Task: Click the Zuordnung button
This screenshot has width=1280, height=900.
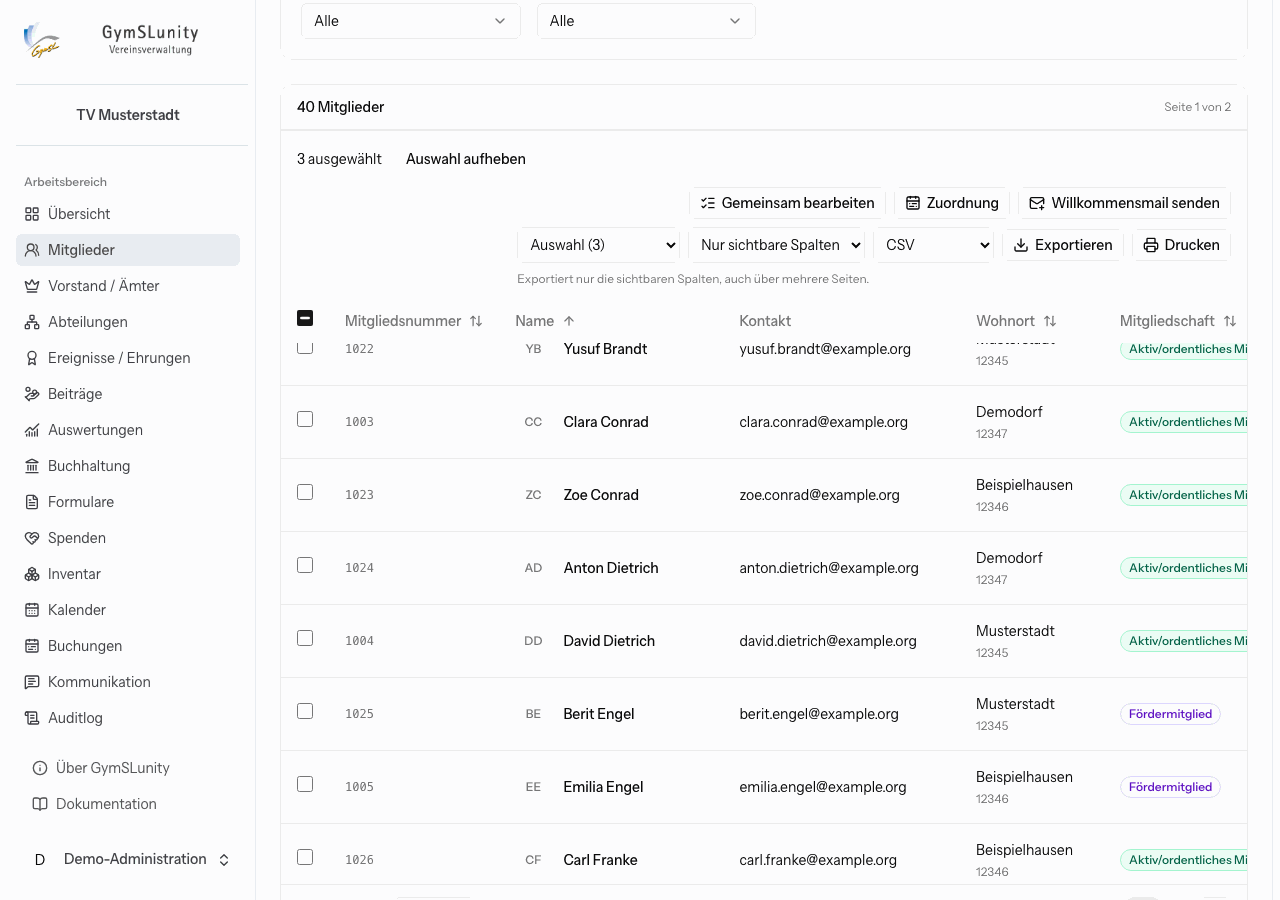Action: tap(952, 203)
